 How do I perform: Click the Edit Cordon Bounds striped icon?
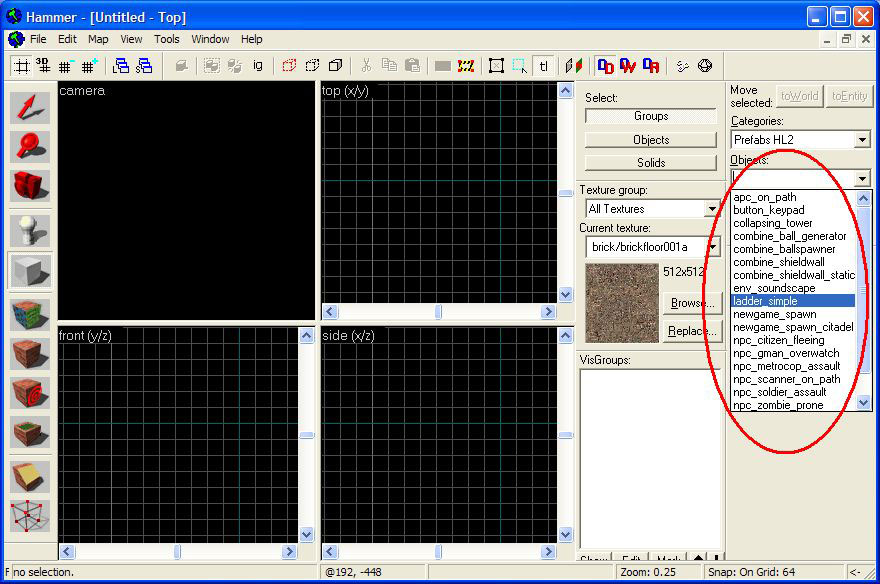coord(466,66)
